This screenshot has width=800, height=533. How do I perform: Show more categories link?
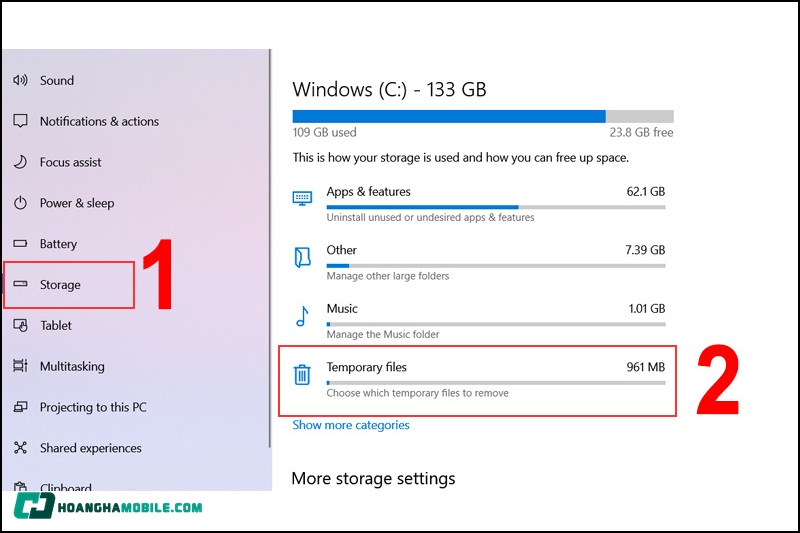351,425
